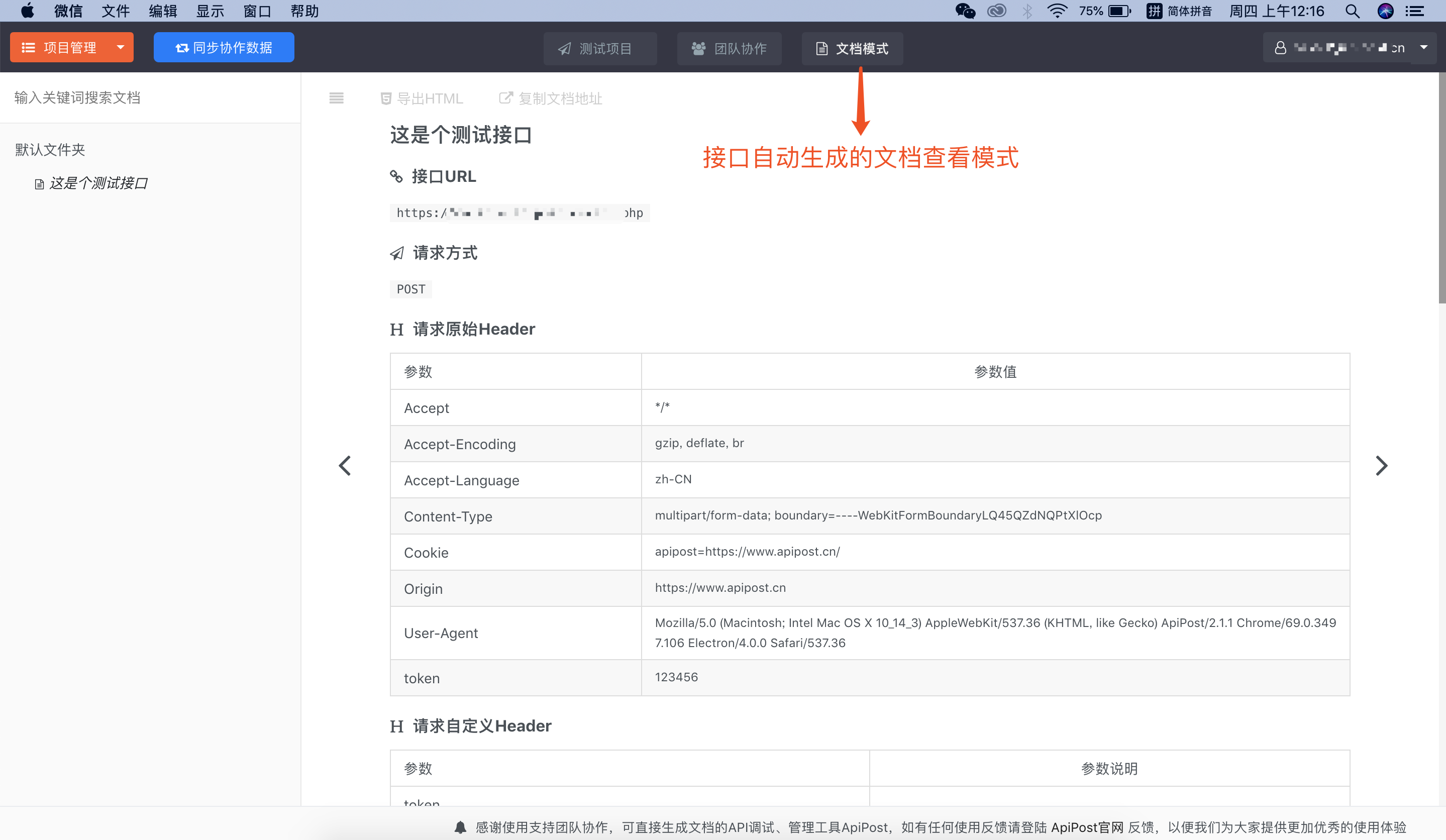1446x840 pixels.
Task: Open macOS notification center list icon
Action: click(1415, 11)
